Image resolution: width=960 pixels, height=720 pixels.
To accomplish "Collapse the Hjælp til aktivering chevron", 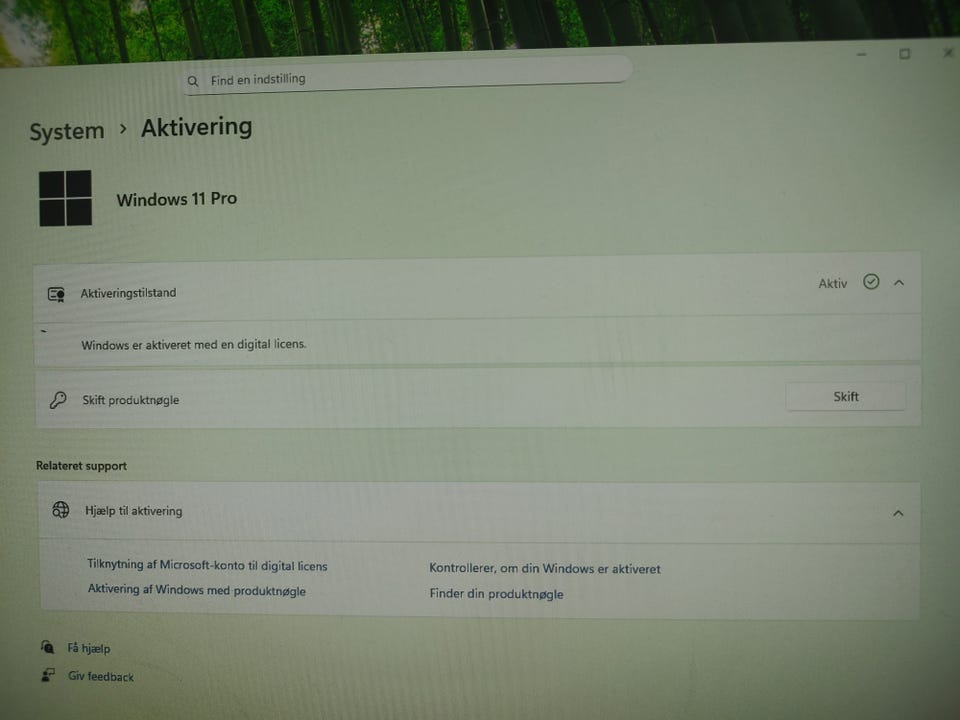I will coord(898,513).
